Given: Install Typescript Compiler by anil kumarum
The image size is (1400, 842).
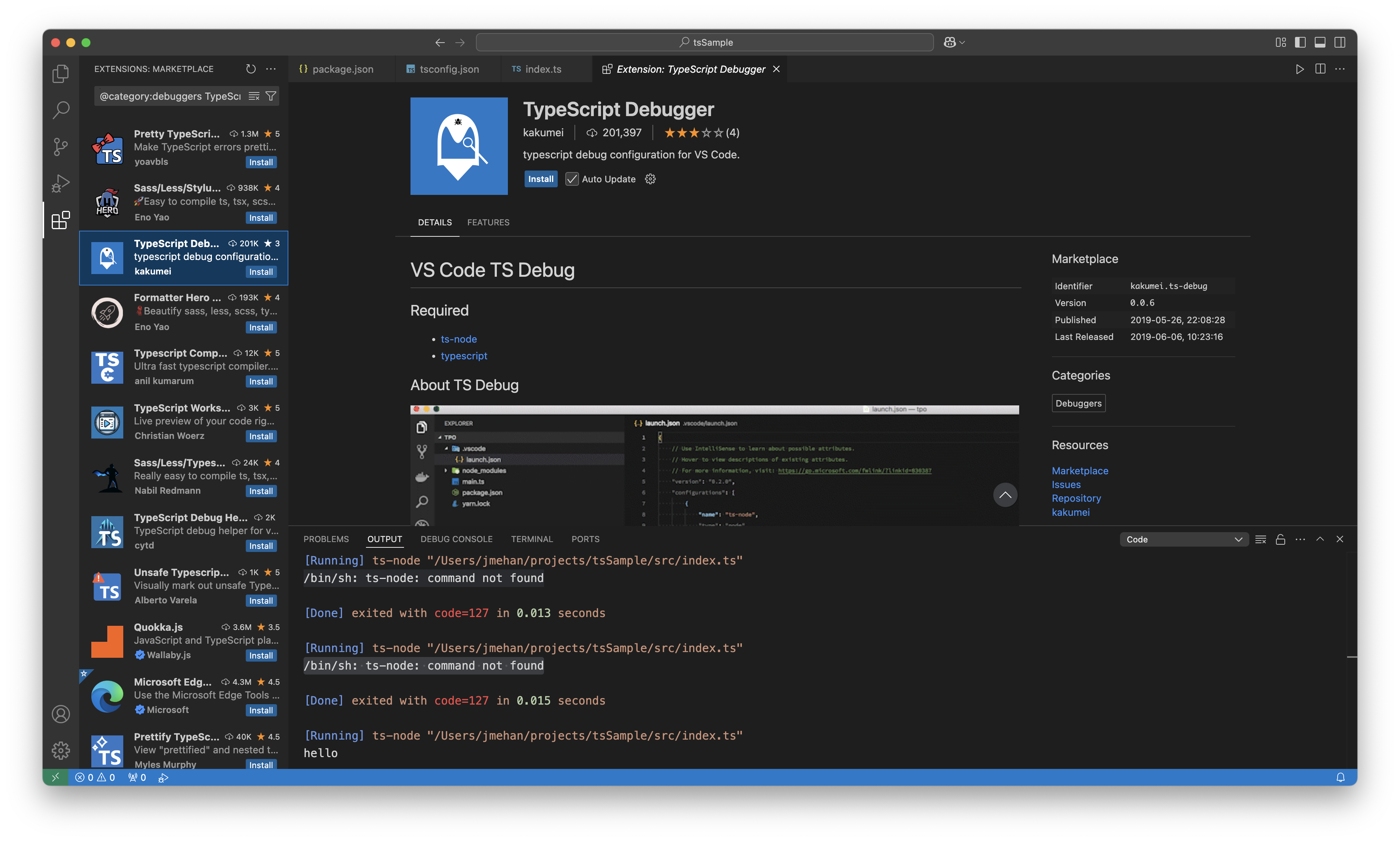Looking at the screenshot, I should coord(261,381).
